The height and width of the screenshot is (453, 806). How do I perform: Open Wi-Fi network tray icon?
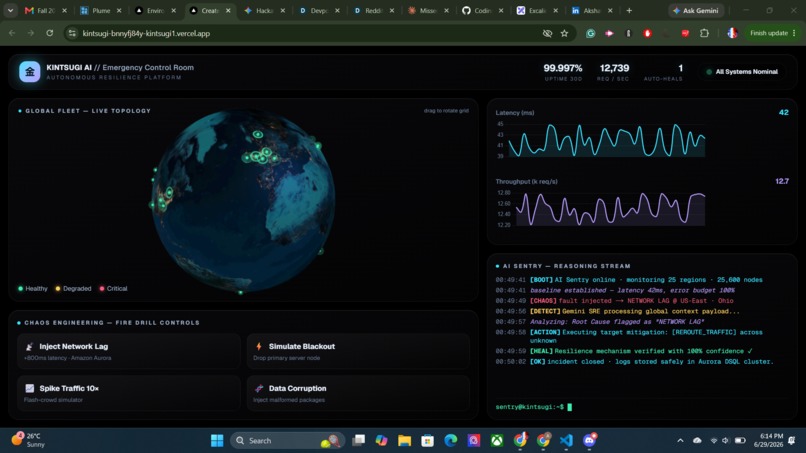click(x=713, y=441)
